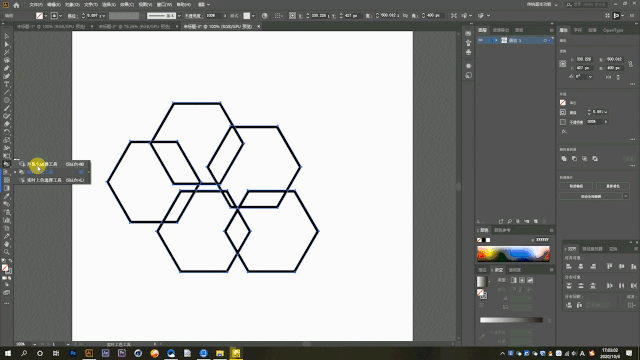Click black swatch in Color panel
This screenshot has height=360, width=640.
484,240
